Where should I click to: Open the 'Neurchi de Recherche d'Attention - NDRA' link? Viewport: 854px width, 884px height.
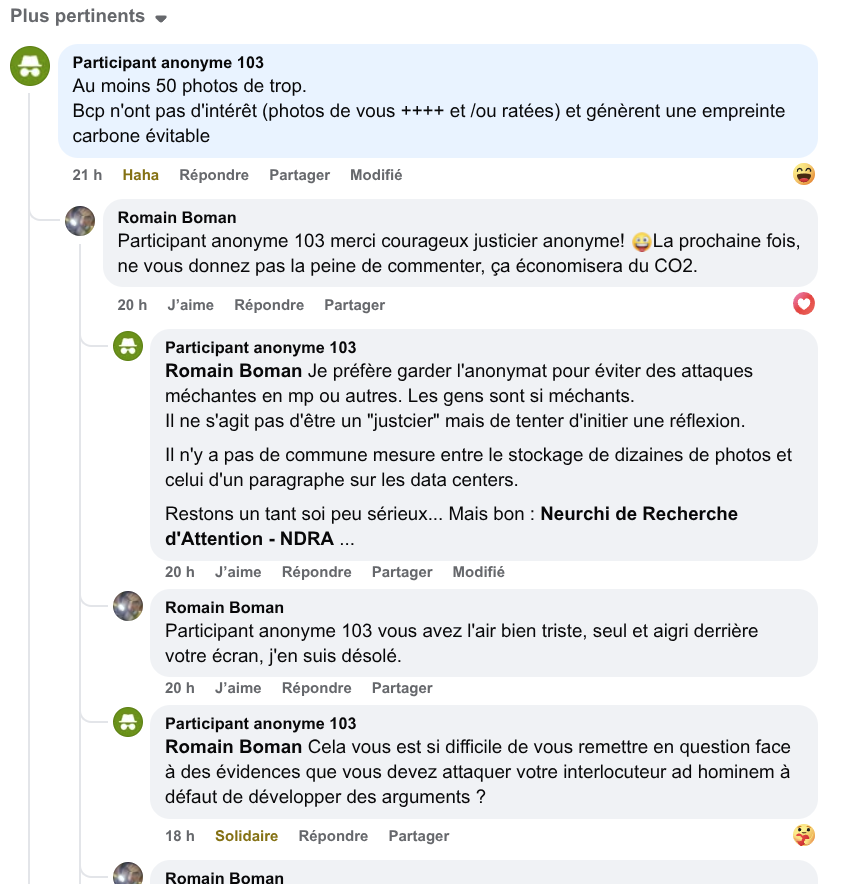click(x=450, y=527)
